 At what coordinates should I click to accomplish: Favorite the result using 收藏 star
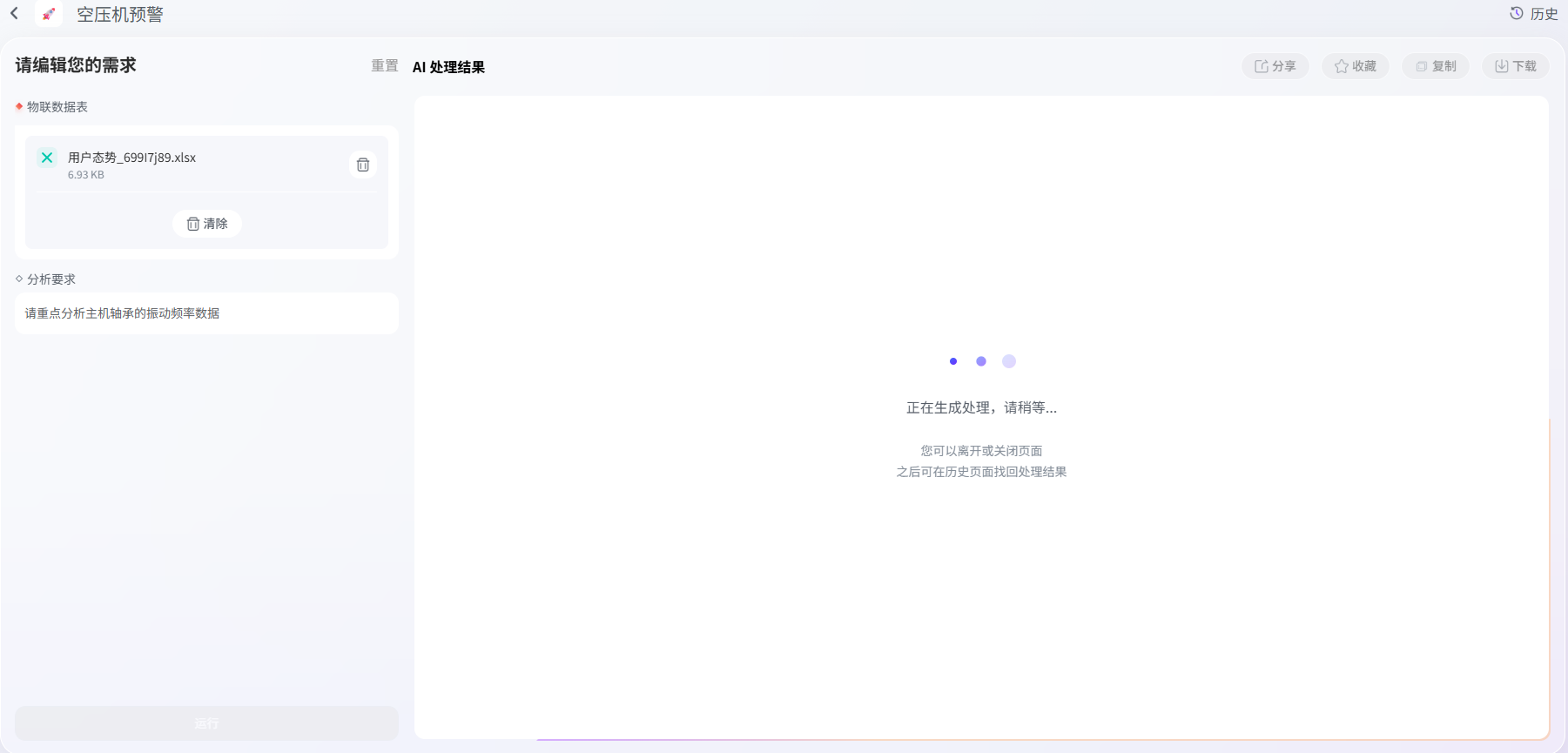coord(1356,66)
